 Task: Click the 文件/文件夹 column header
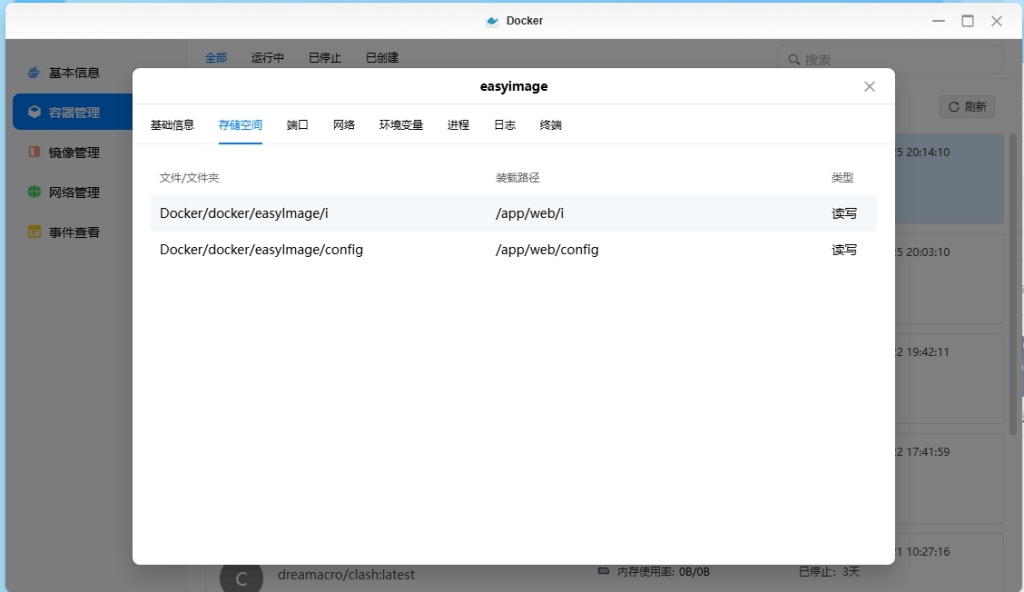tap(189, 178)
